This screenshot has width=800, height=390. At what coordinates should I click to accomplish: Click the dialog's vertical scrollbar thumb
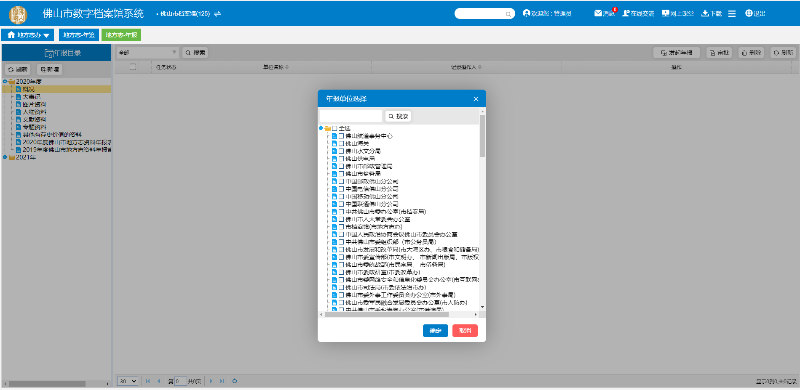(x=482, y=135)
